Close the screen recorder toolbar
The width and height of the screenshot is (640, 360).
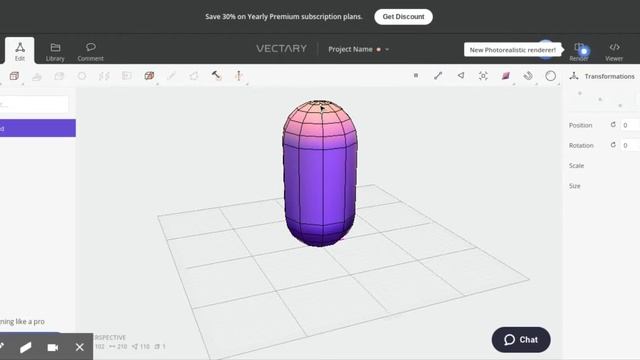pos(80,347)
